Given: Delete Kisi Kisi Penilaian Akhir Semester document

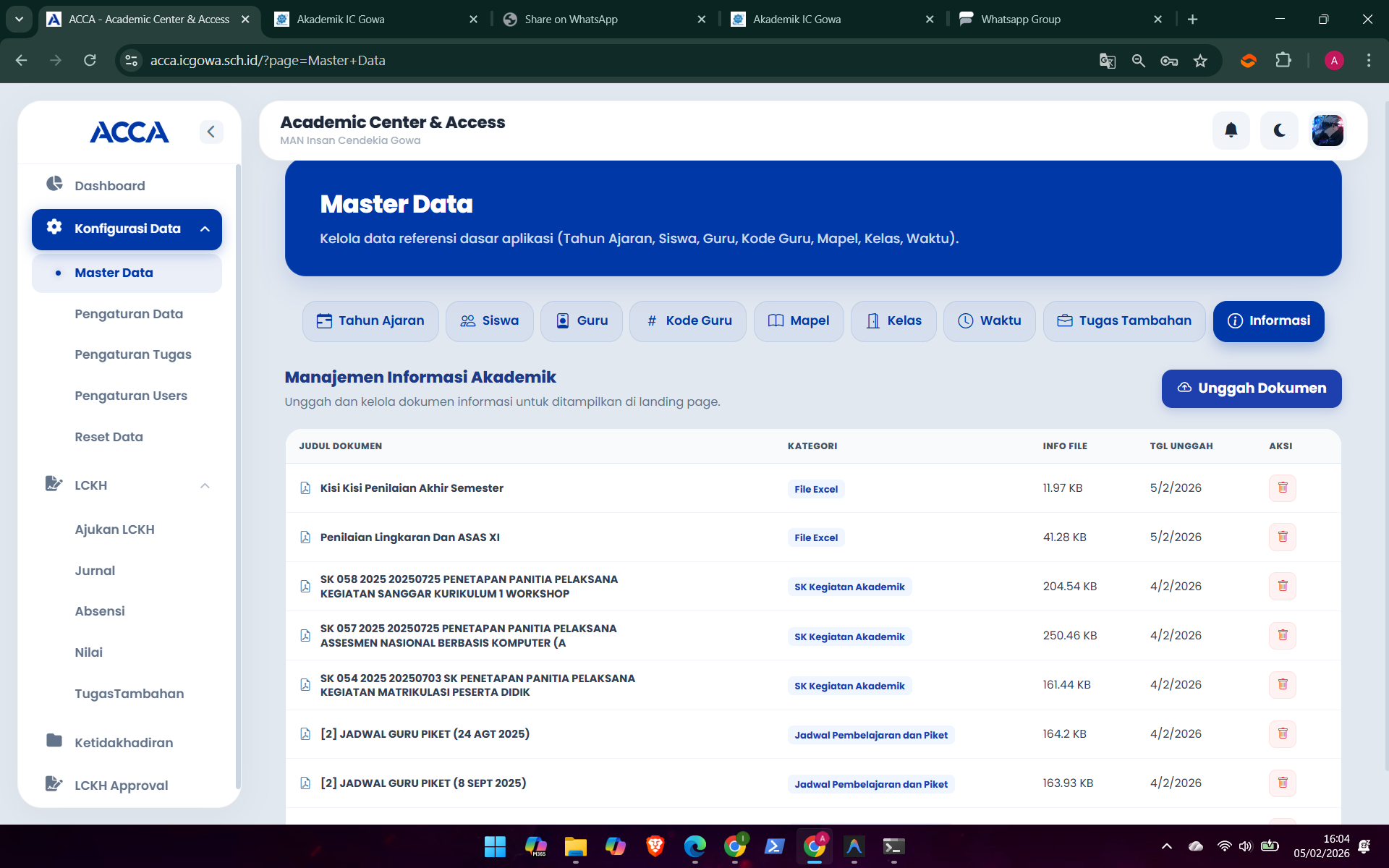Looking at the screenshot, I should click(x=1282, y=488).
